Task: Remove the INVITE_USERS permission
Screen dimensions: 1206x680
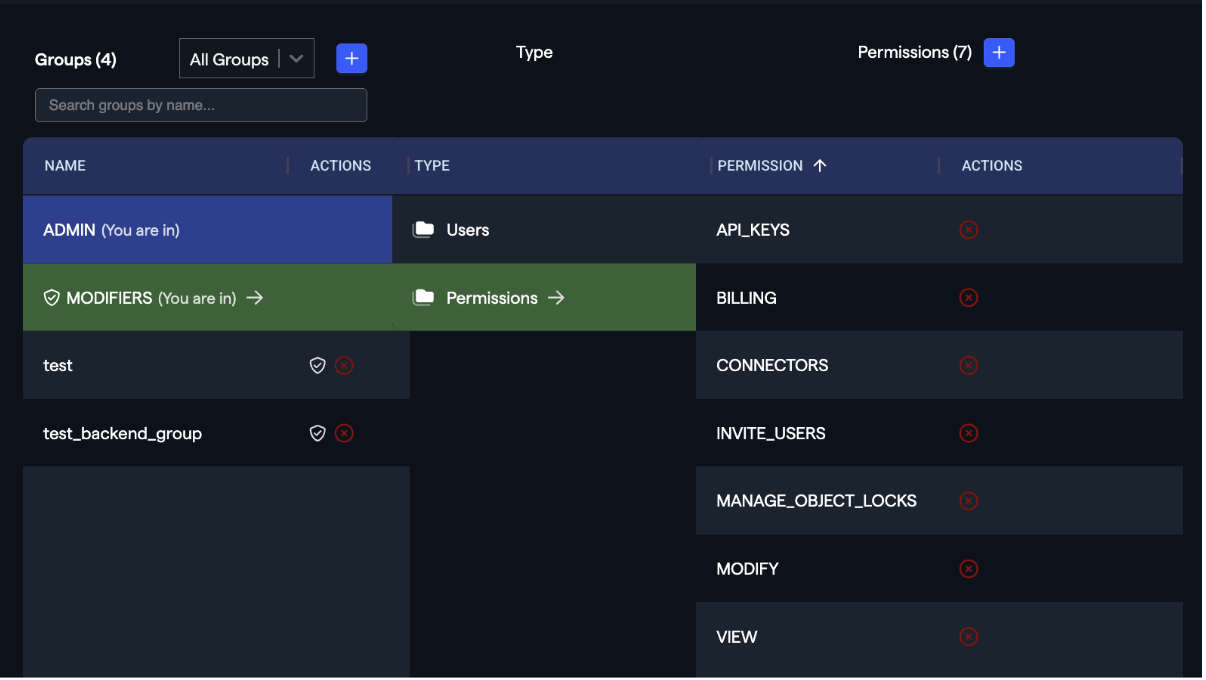Action: (x=968, y=433)
